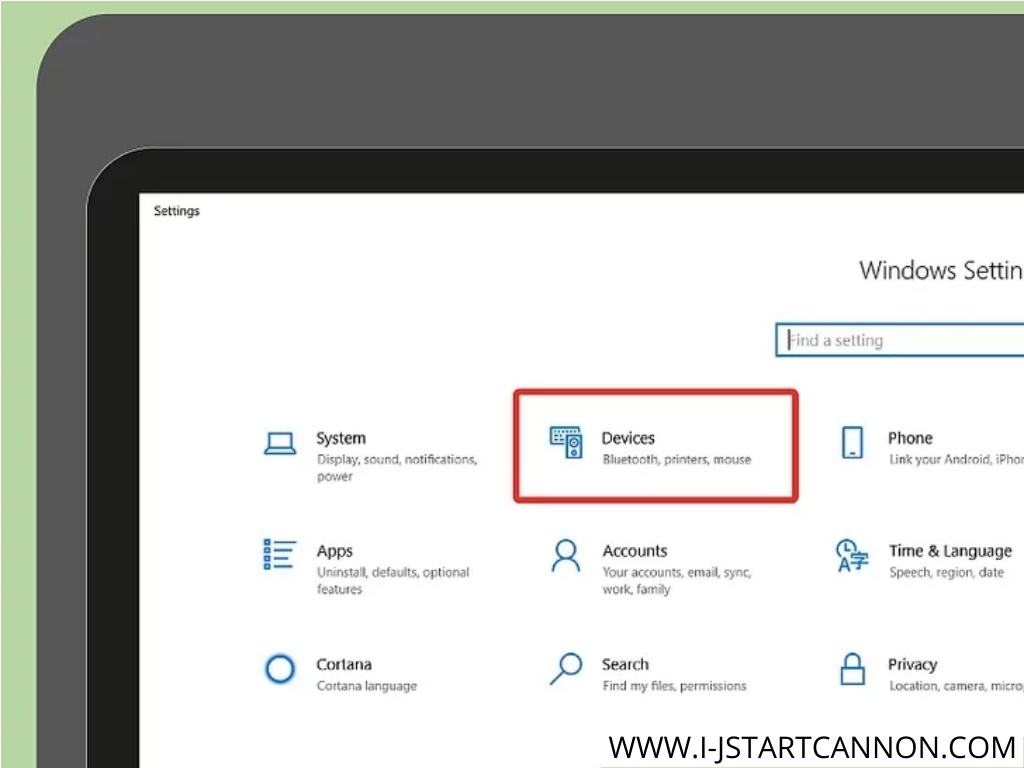Open the Search category label
The height and width of the screenshot is (768, 1024).
tap(625, 665)
